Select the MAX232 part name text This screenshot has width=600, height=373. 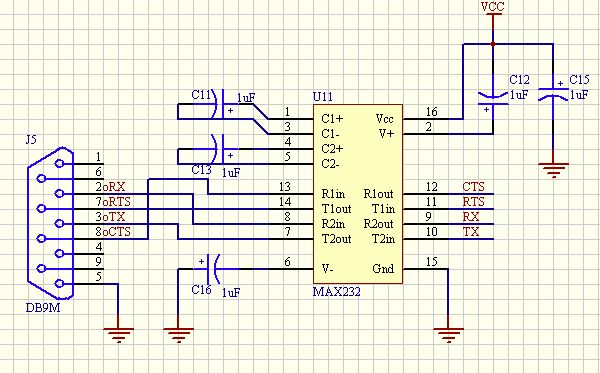tap(337, 292)
